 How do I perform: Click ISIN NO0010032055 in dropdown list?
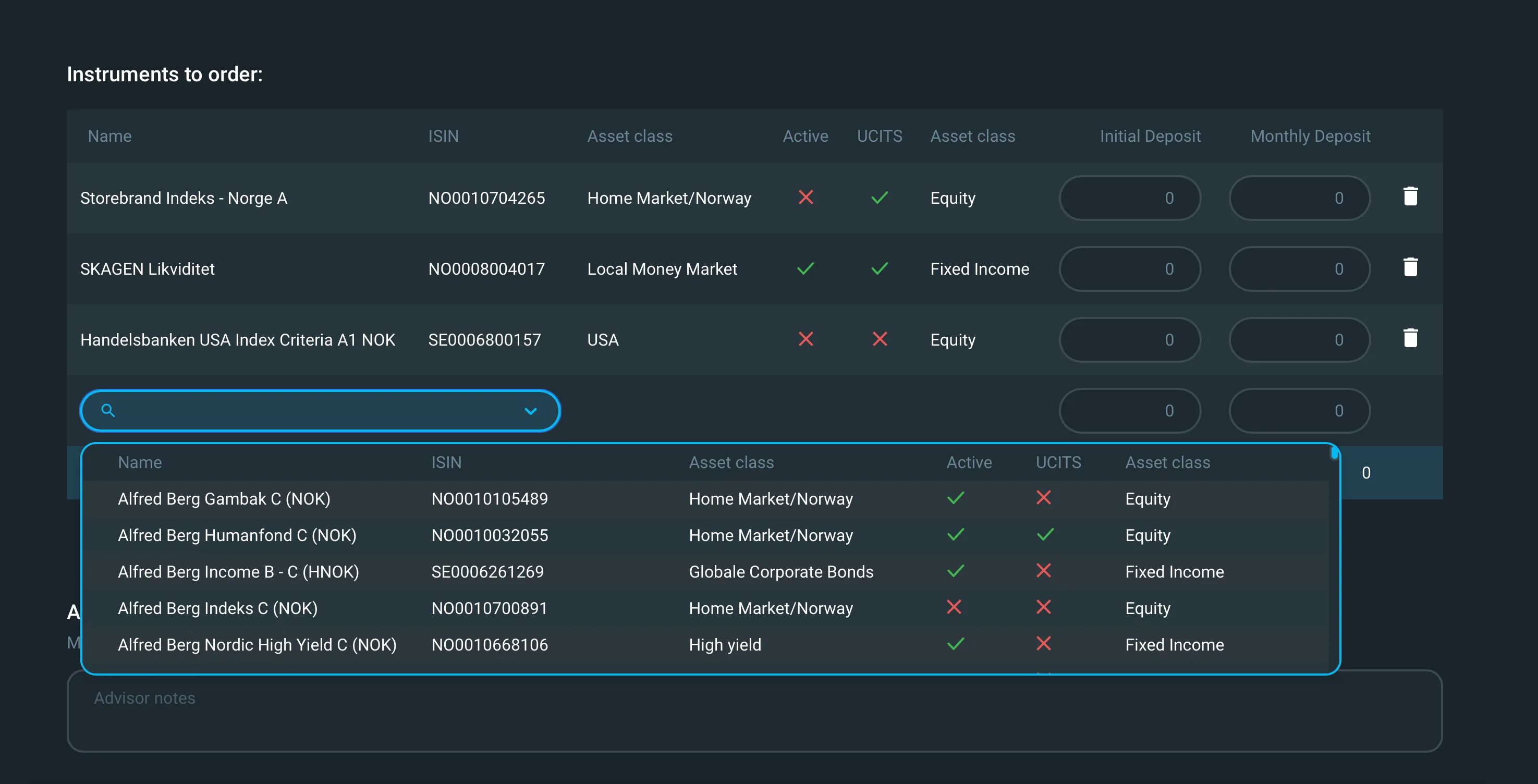(x=490, y=535)
